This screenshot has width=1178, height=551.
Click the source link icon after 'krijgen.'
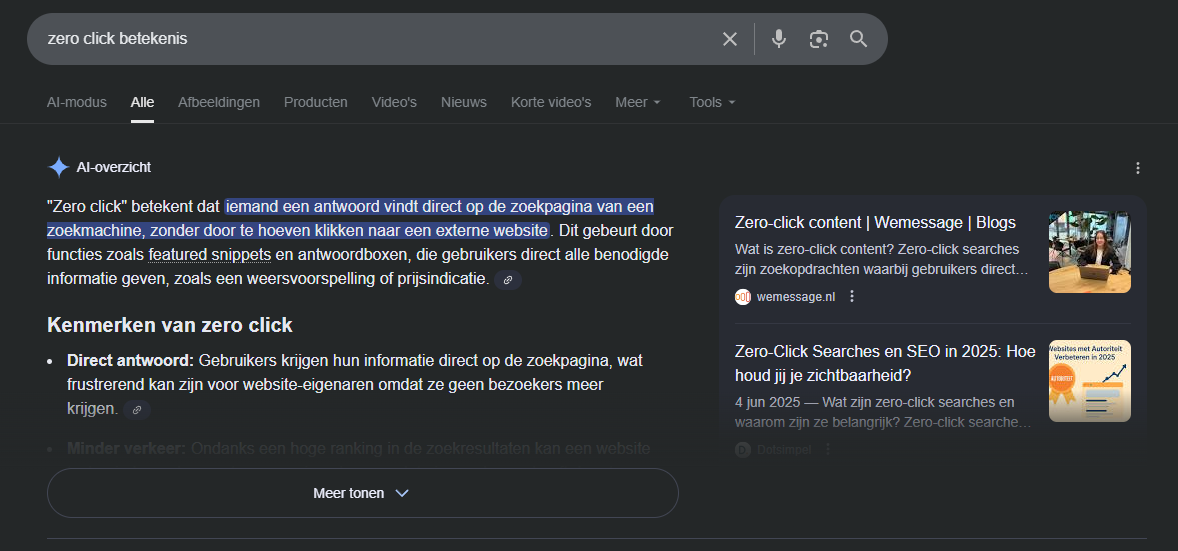point(137,409)
